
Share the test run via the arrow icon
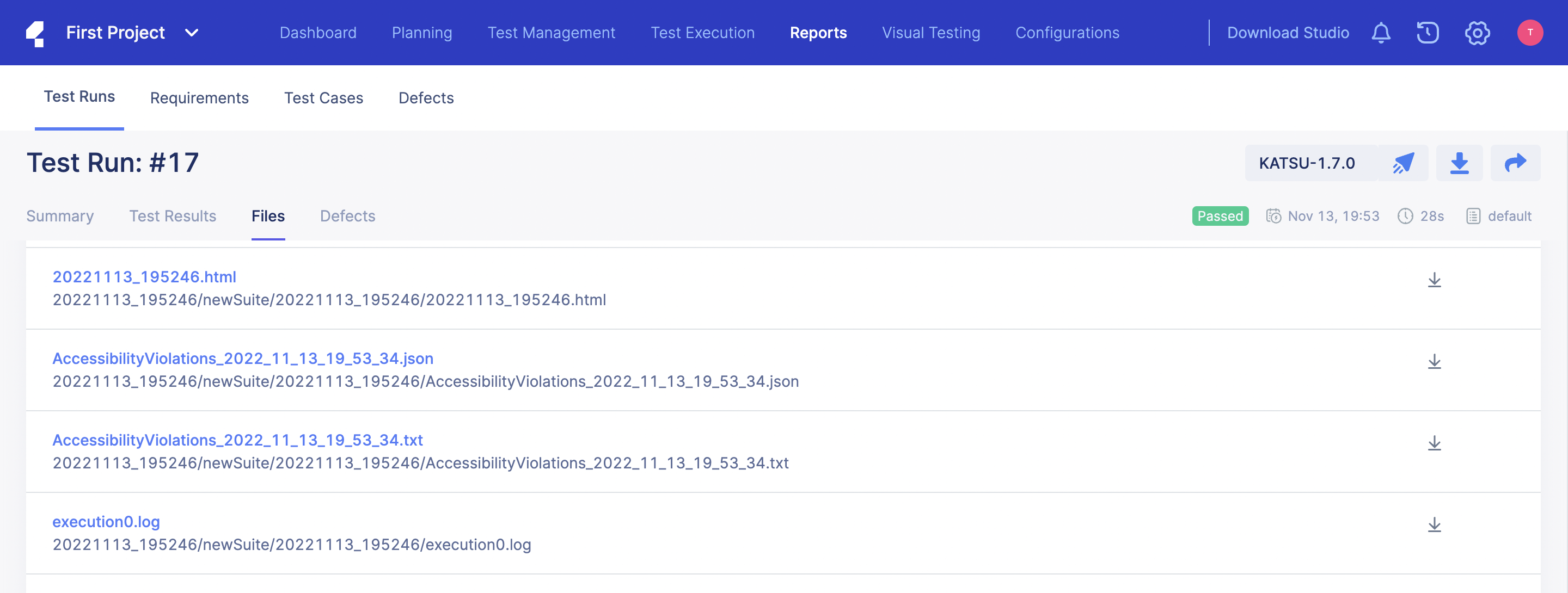[x=1515, y=163]
